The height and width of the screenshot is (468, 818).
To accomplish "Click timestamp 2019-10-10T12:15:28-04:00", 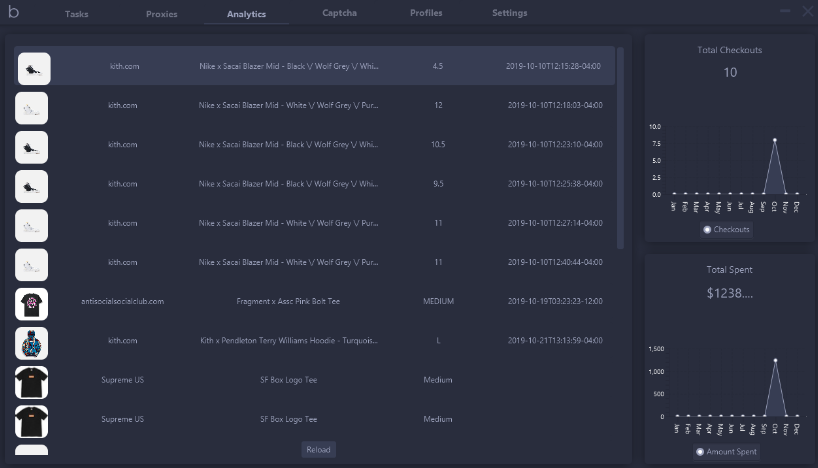I will (553, 66).
